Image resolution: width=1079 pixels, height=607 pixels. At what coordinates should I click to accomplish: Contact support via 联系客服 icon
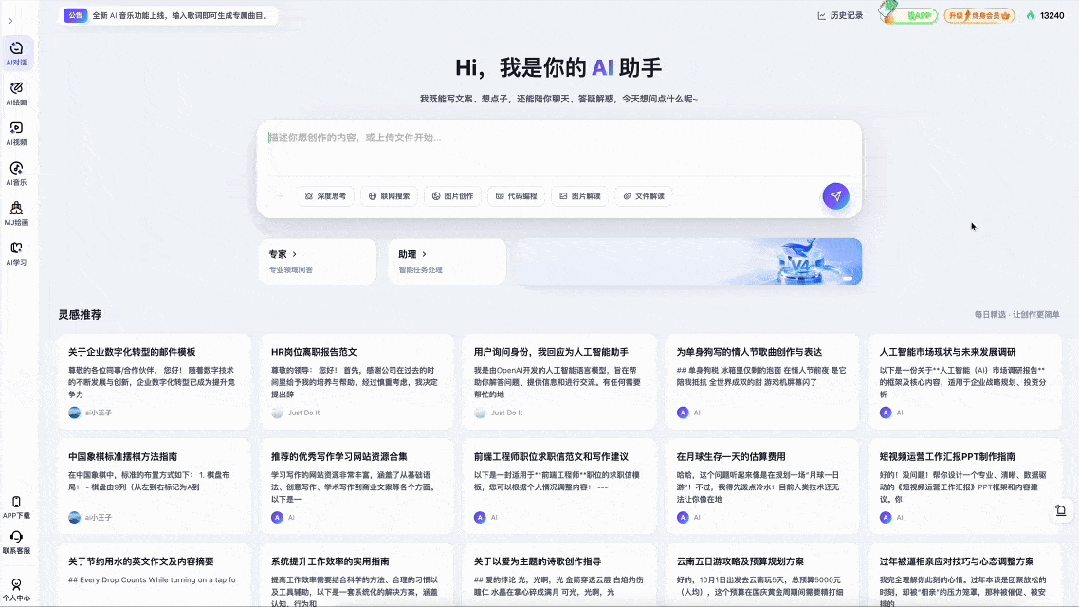tap(17, 542)
